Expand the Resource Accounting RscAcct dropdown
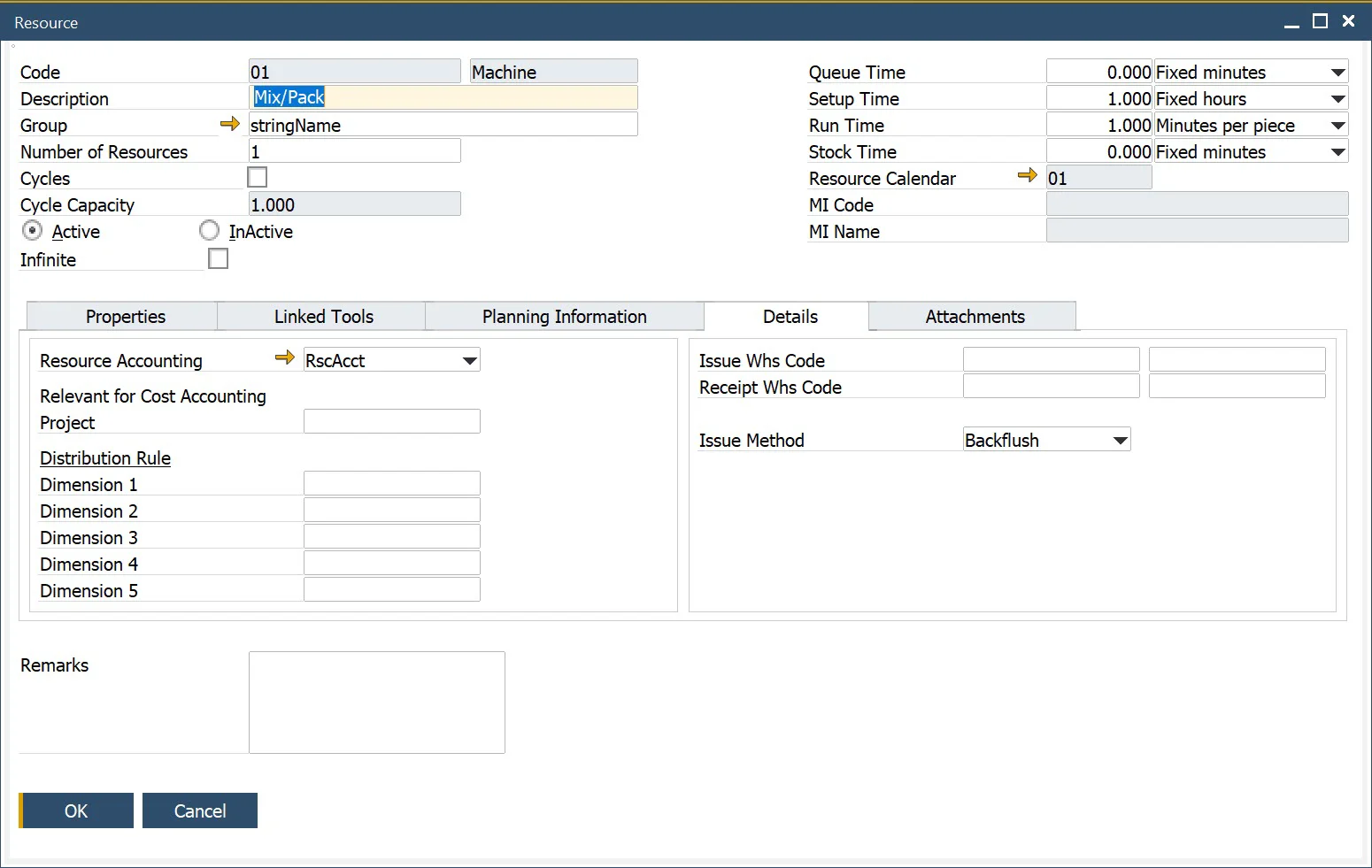The height and width of the screenshot is (868, 1372). pos(469,361)
